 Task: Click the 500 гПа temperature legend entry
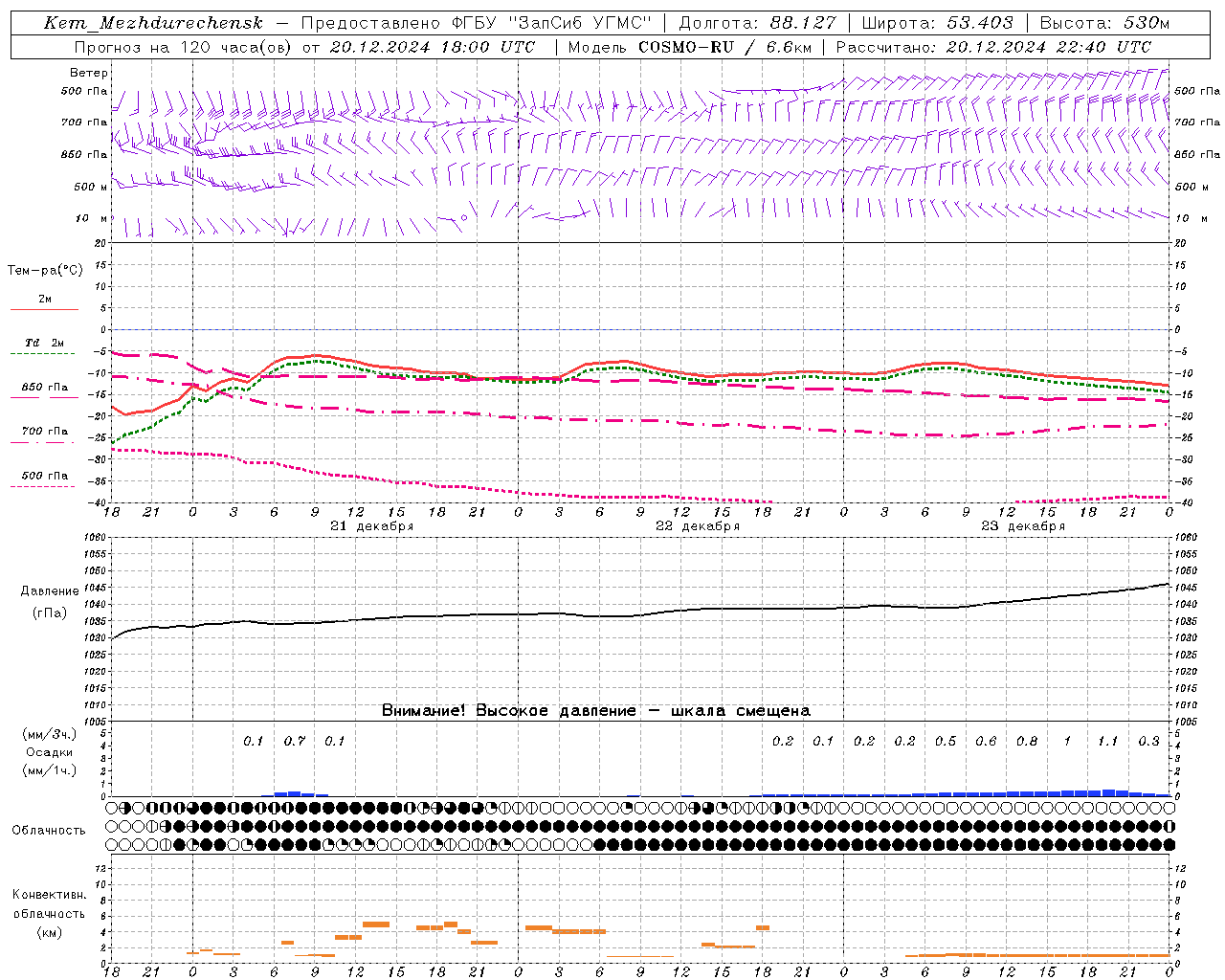(x=44, y=476)
